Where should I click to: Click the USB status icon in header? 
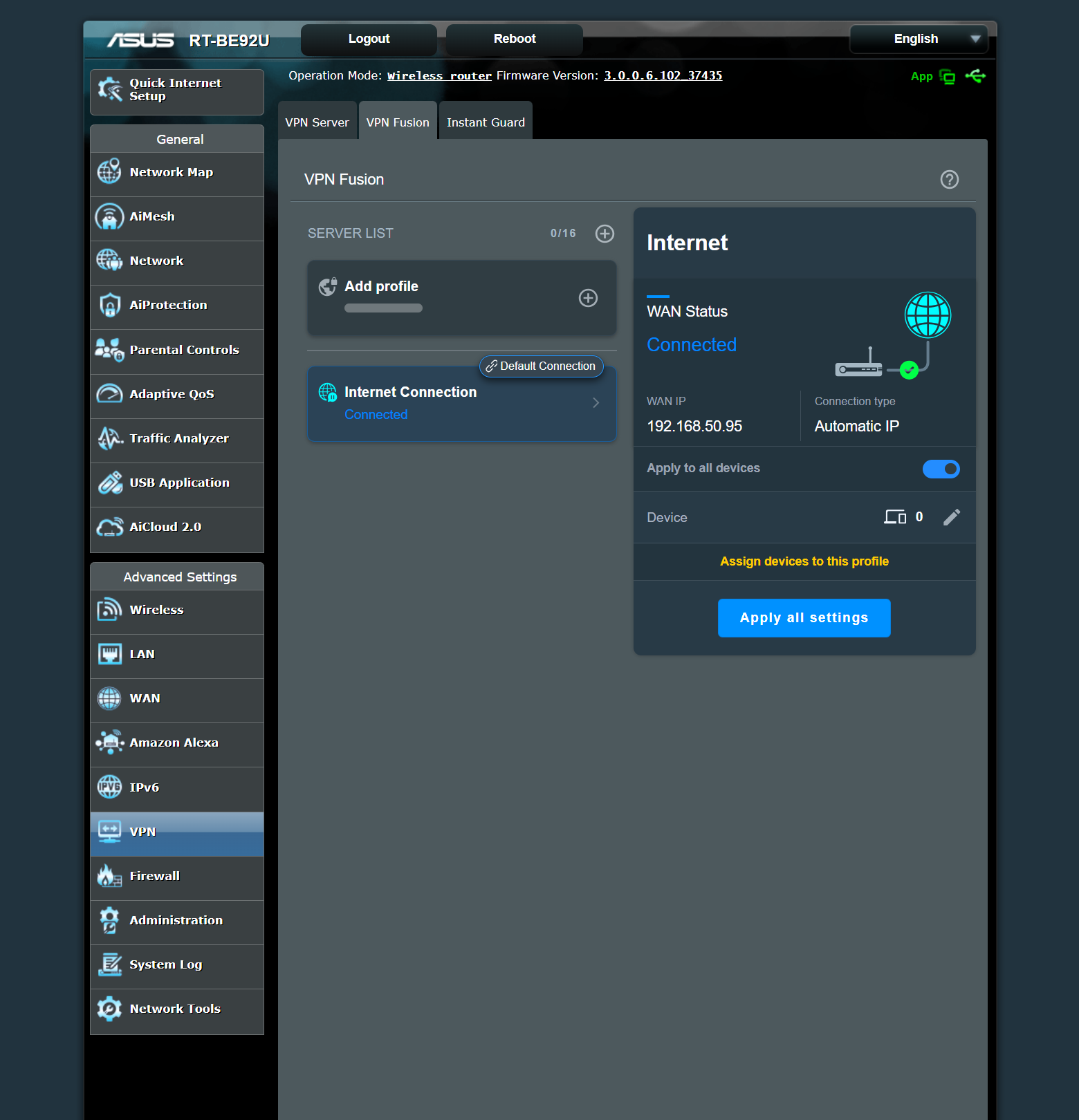(975, 76)
